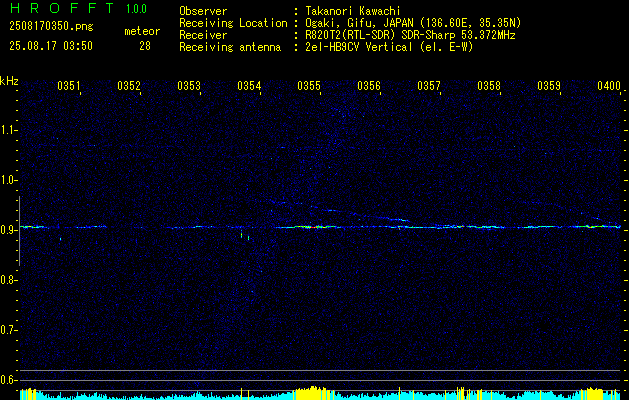Click the red peak echo near 0355
The height and width of the screenshot is (400, 629).
pos(317,227)
